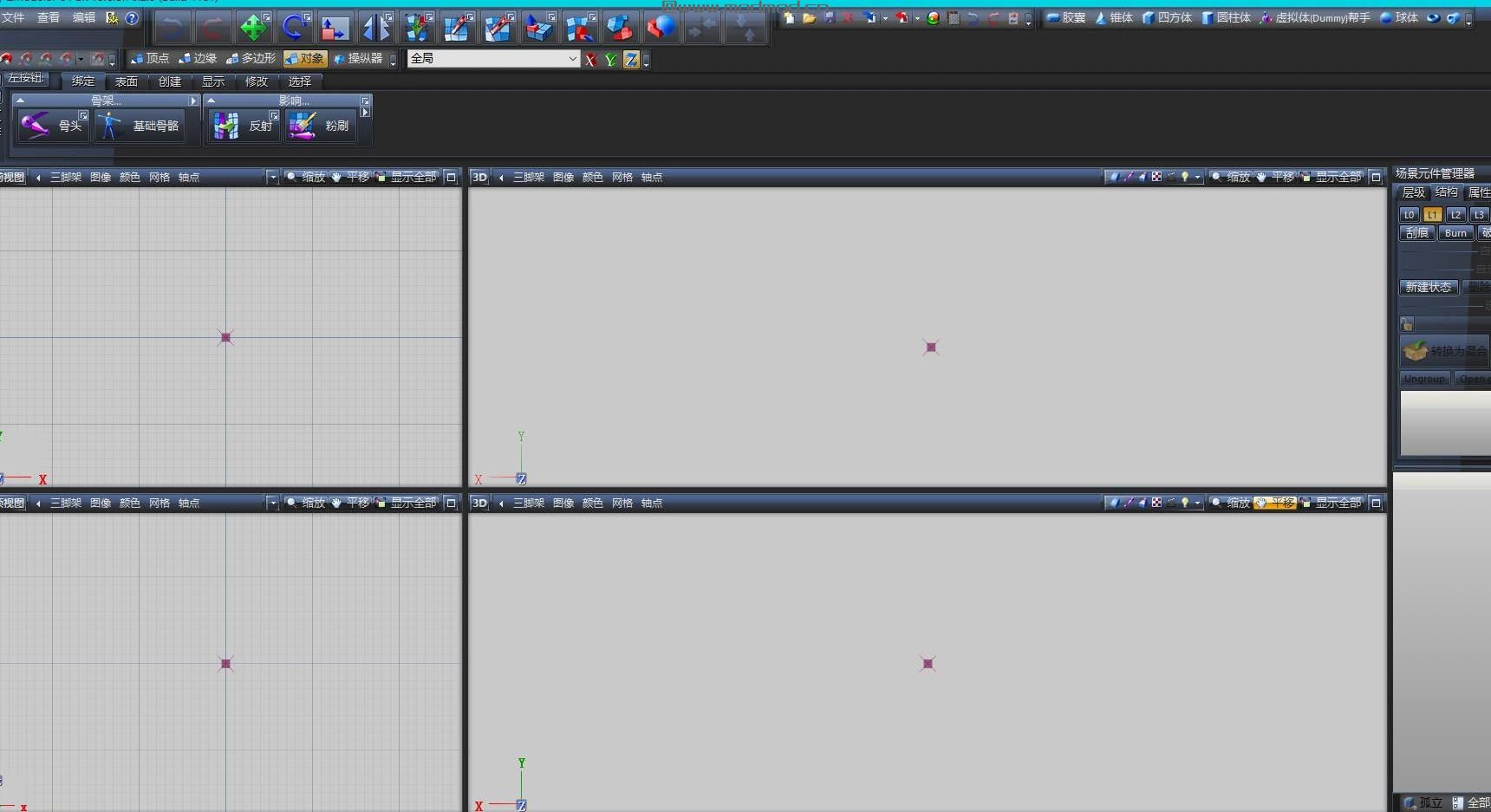Open top-left viewport view dropdown arrow
Viewport: 1491px width, 812px height.
[x=272, y=177]
